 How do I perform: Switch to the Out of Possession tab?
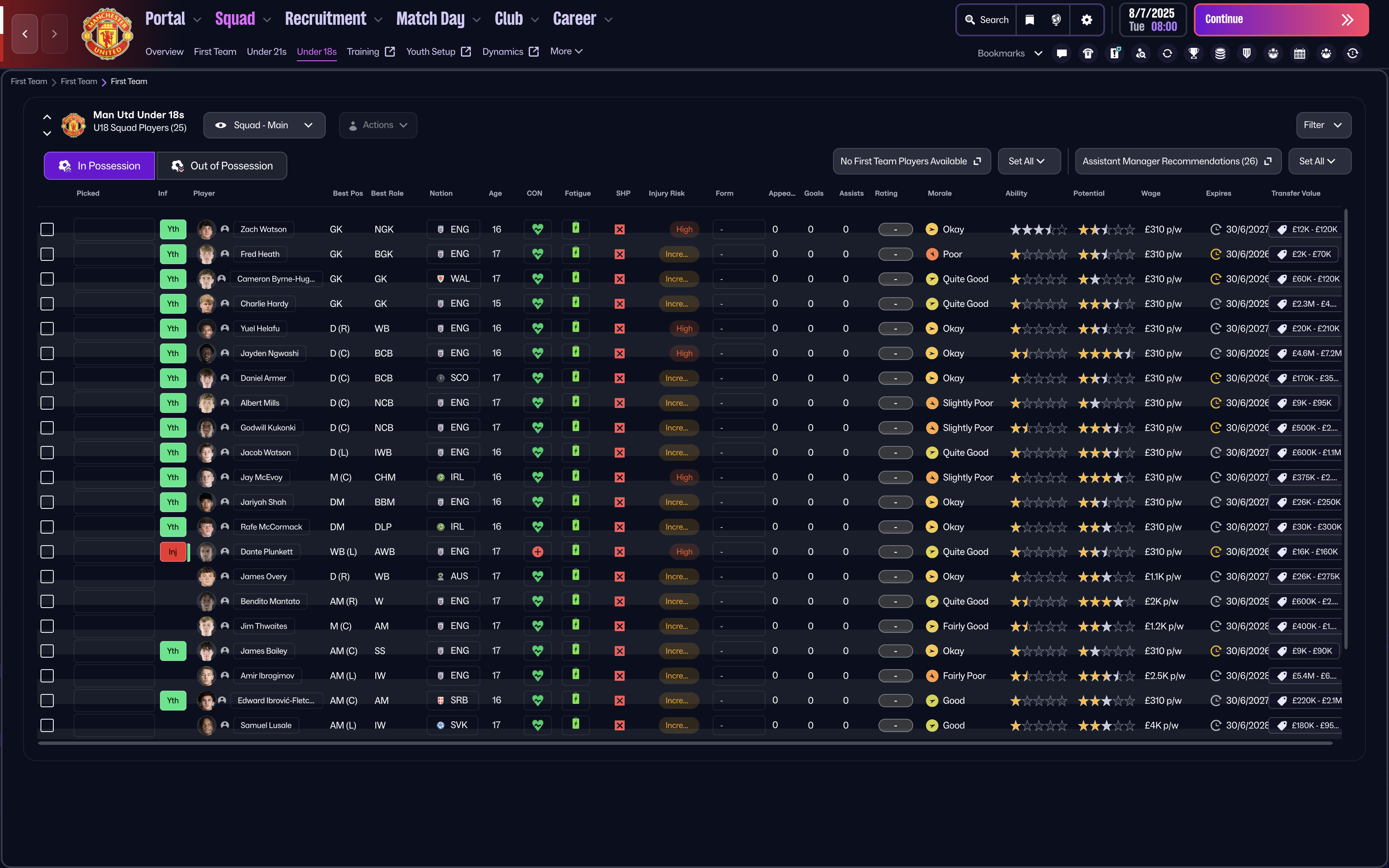click(222, 166)
